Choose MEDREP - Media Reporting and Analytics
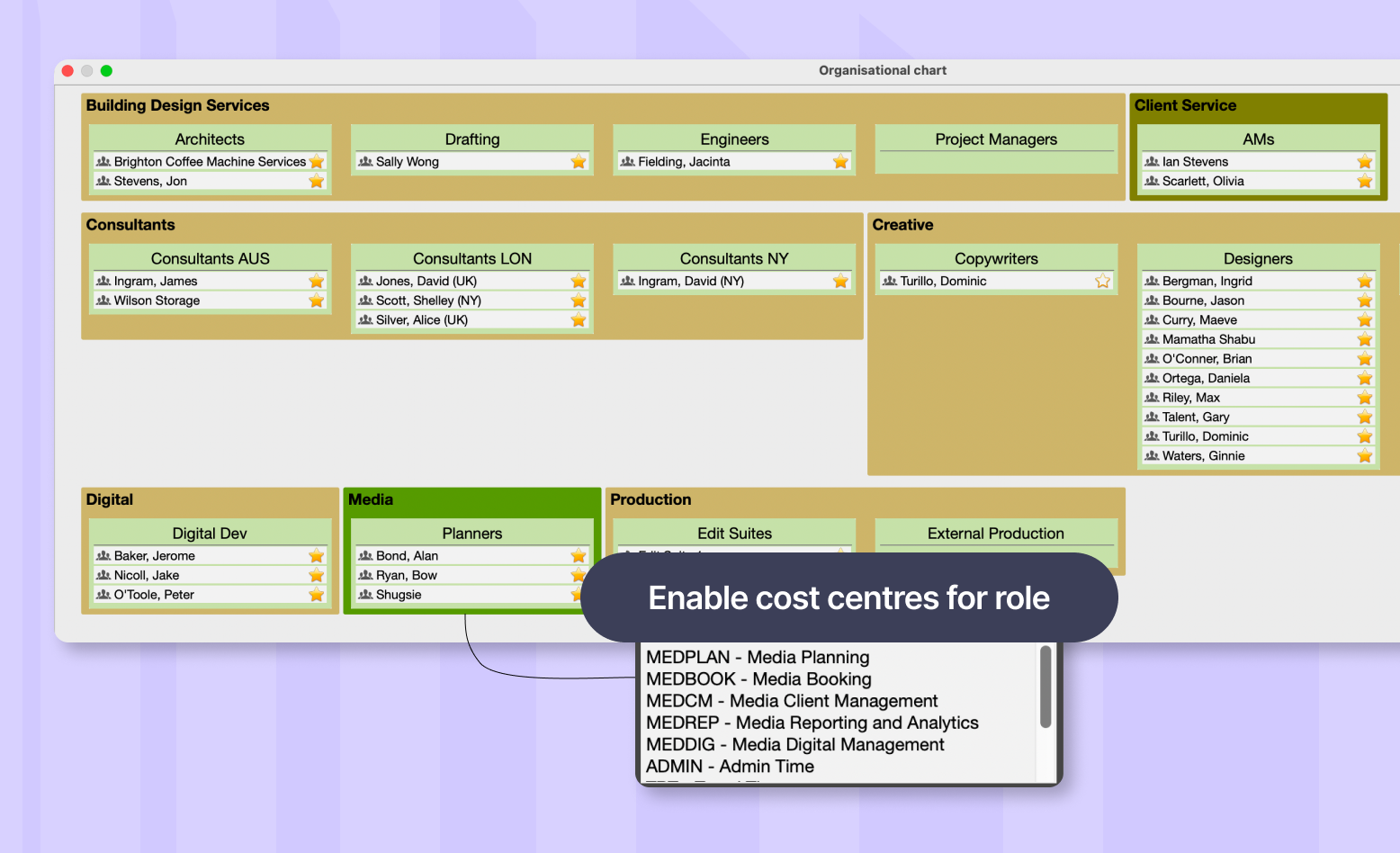1400x853 pixels. pos(812,723)
